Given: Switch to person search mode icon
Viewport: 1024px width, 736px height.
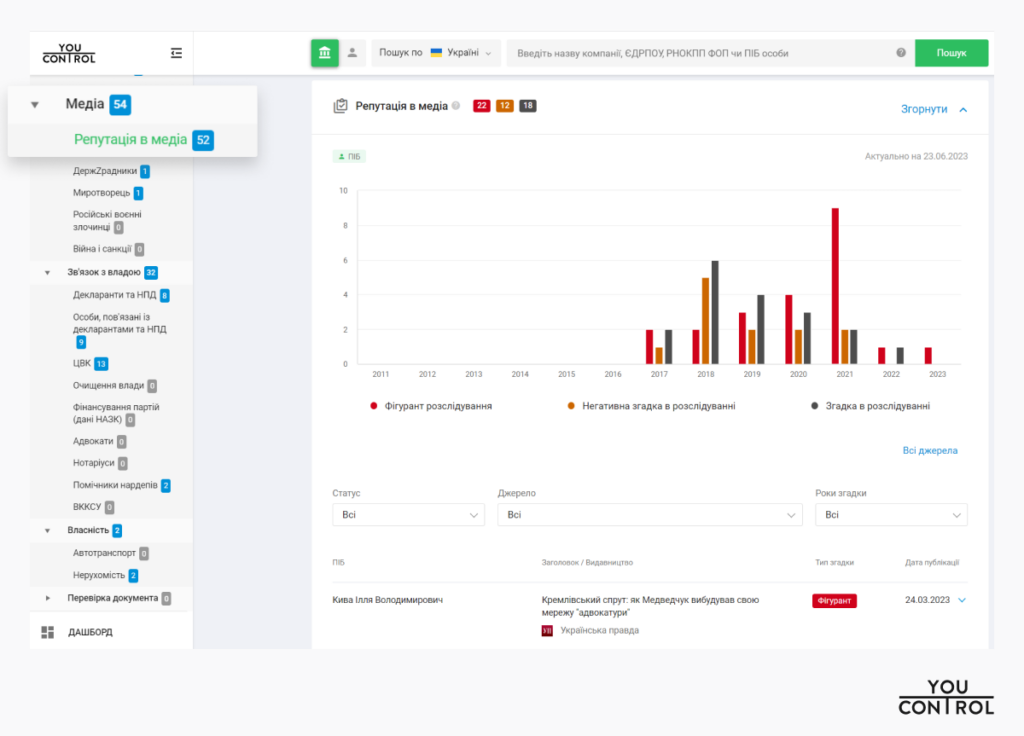Looking at the screenshot, I should click(353, 53).
